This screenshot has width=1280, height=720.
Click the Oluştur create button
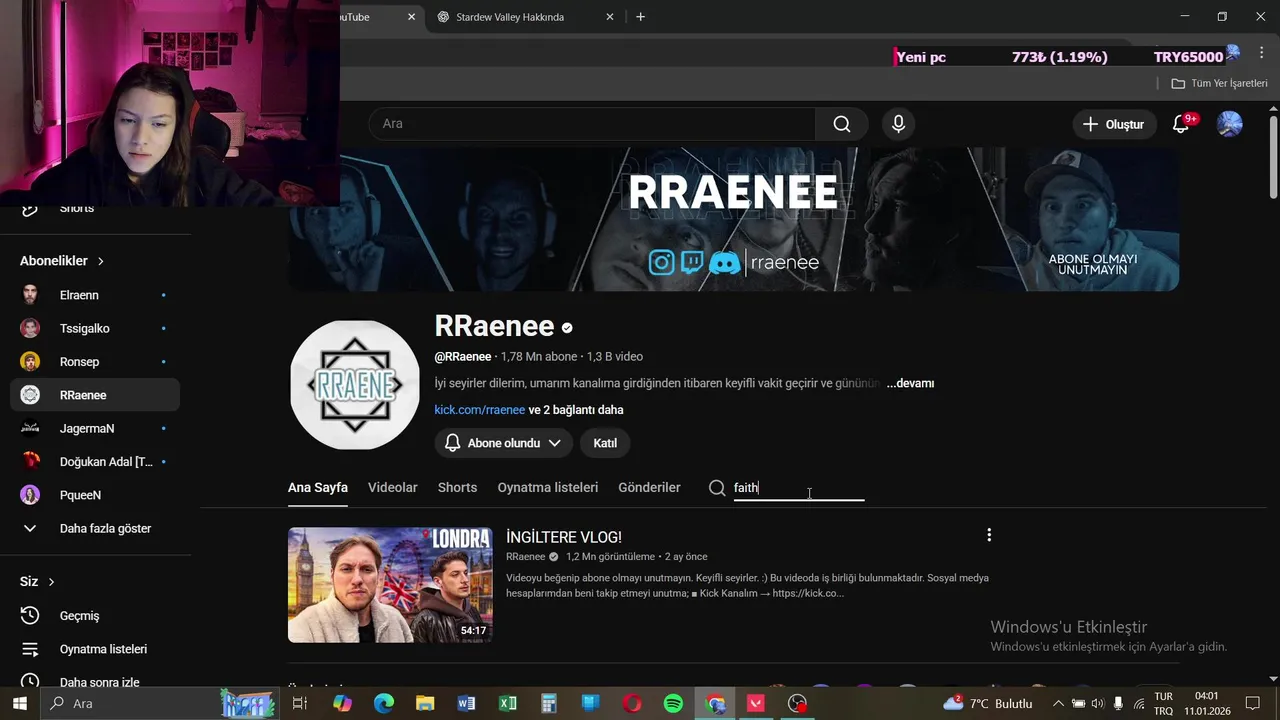coord(1113,124)
